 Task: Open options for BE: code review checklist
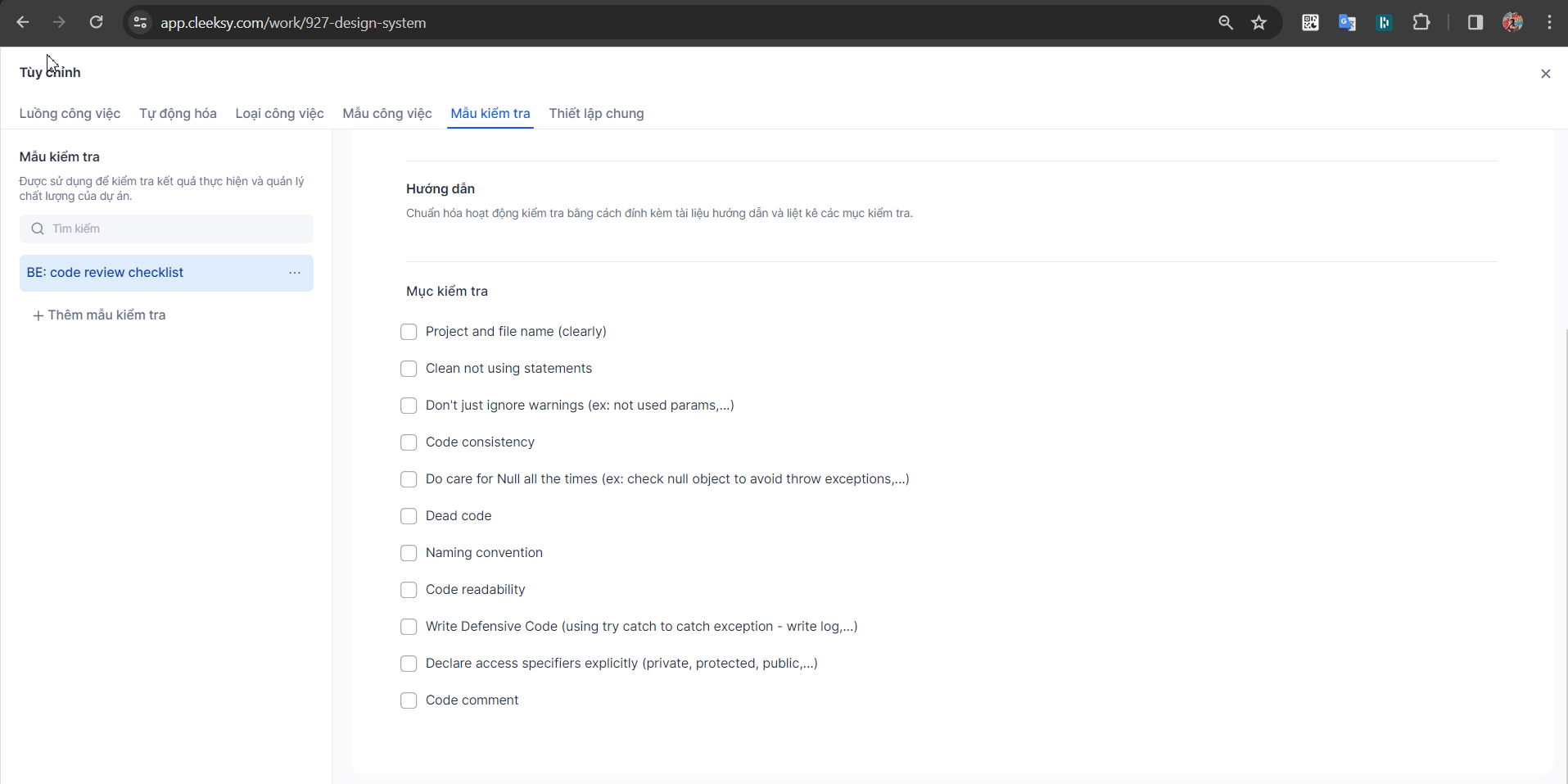coord(295,273)
